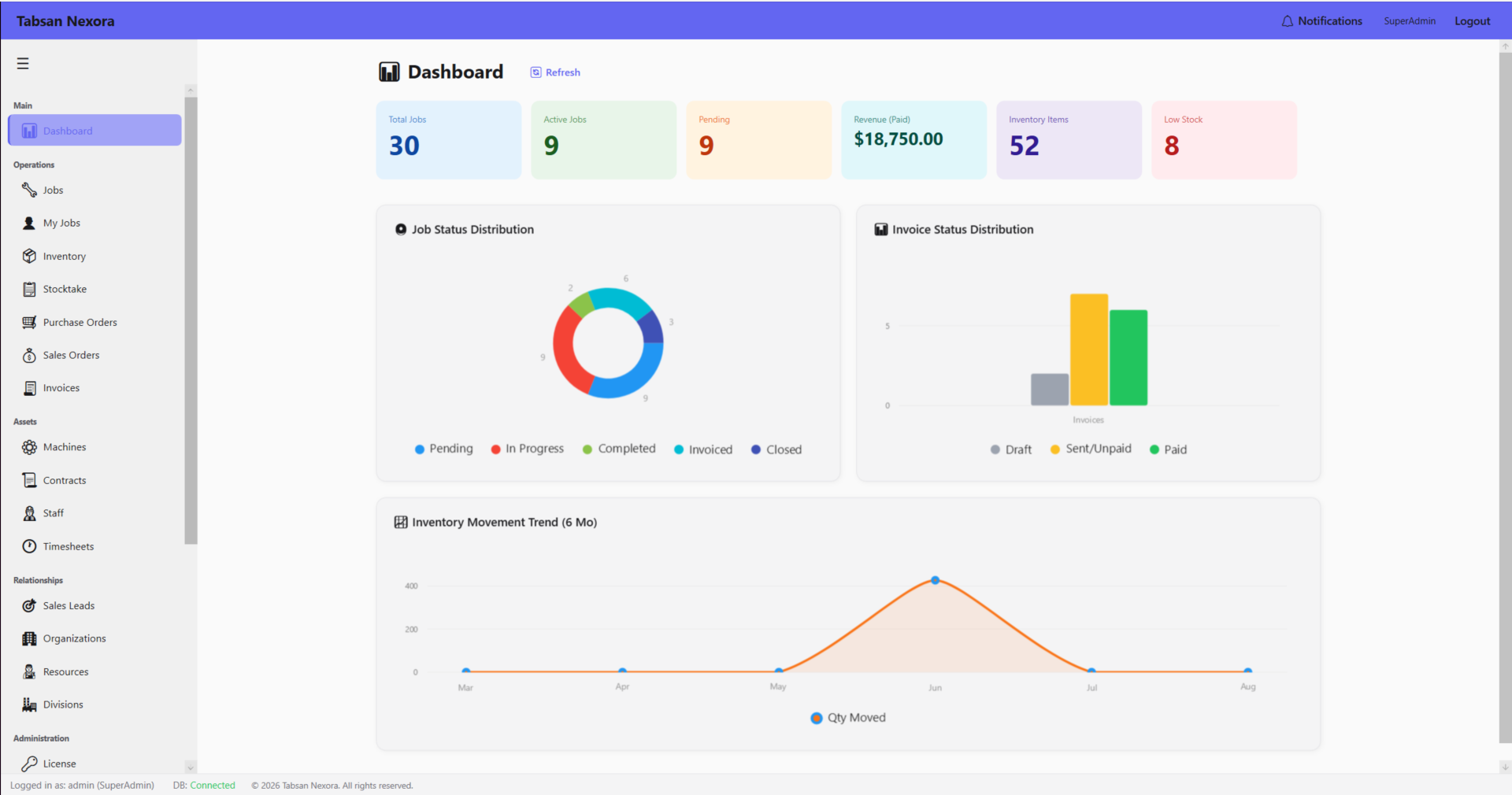
Task: Click the gray Draft bar
Action: tap(1050, 390)
